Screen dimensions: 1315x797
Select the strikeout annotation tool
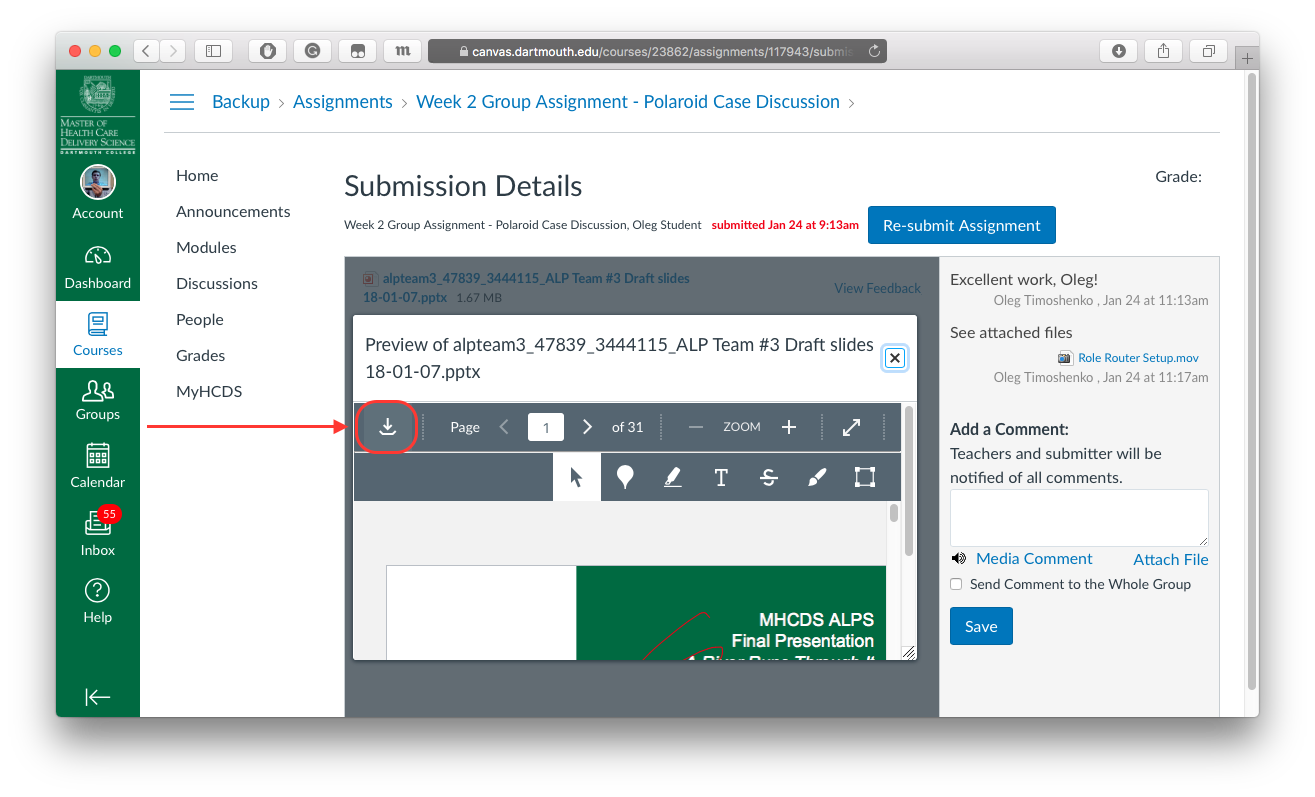(x=768, y=477)
